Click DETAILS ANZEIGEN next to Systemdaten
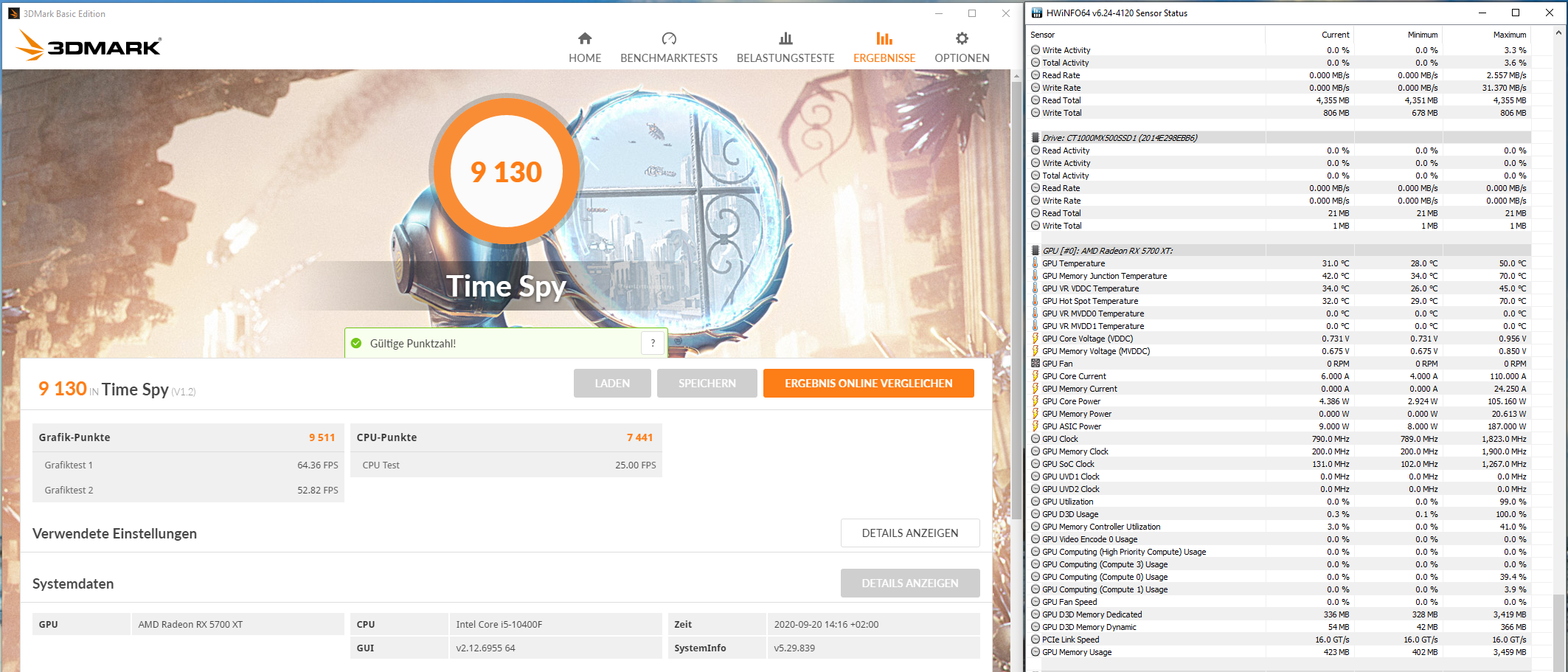Image resolution: width=1568 pixels, height=672 pixels. (910, 583)
